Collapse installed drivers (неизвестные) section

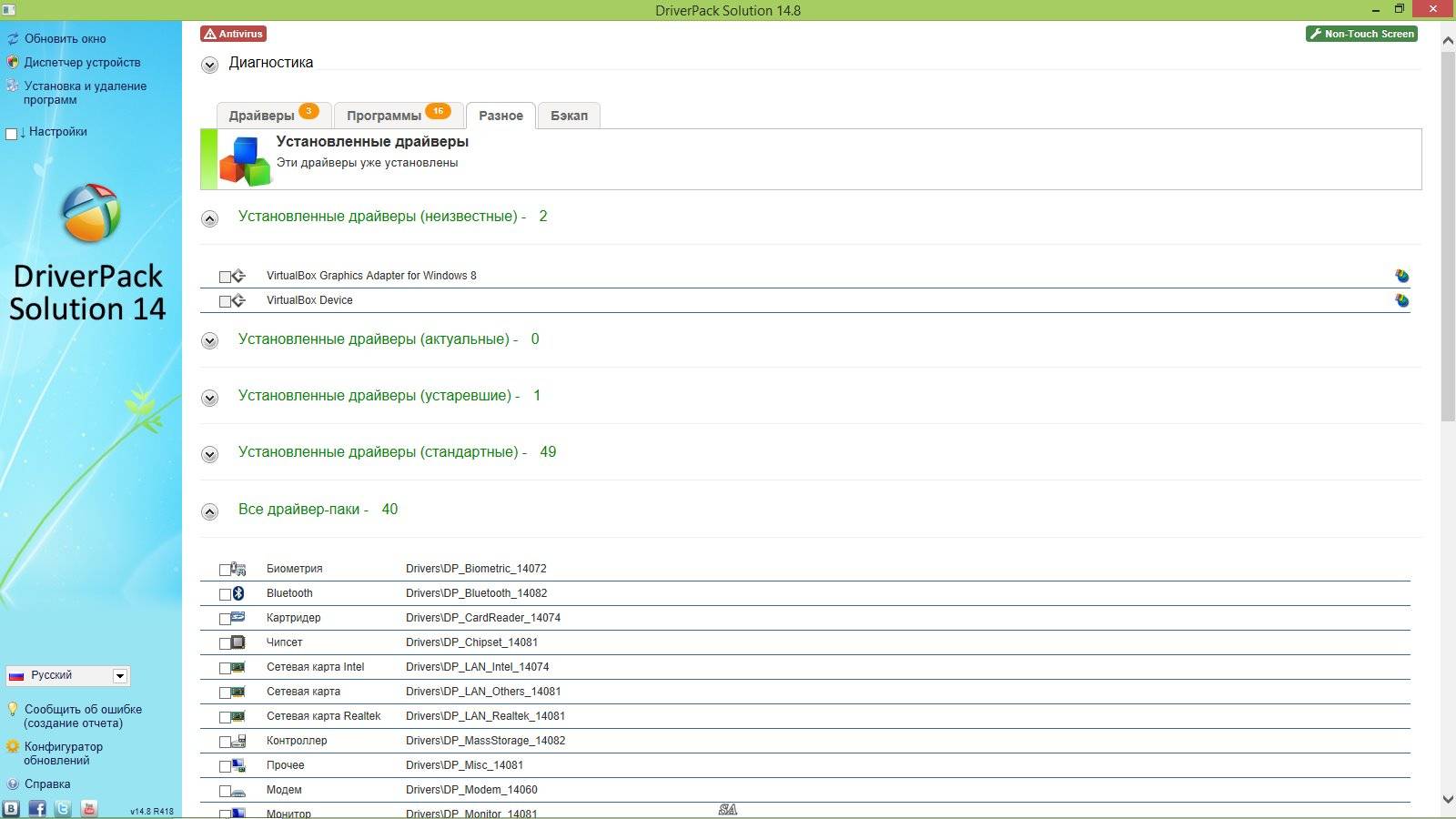(209, 218)
